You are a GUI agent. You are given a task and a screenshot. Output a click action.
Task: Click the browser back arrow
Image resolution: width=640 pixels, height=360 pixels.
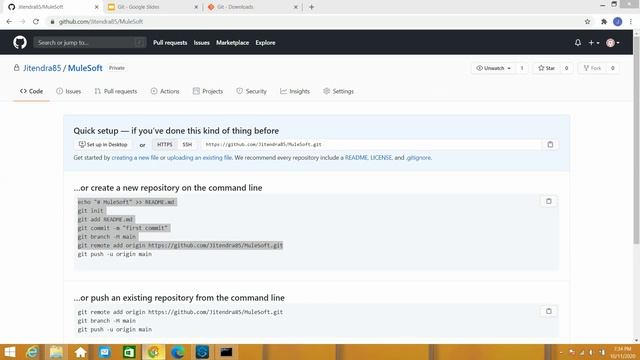[x=9, y=21]
